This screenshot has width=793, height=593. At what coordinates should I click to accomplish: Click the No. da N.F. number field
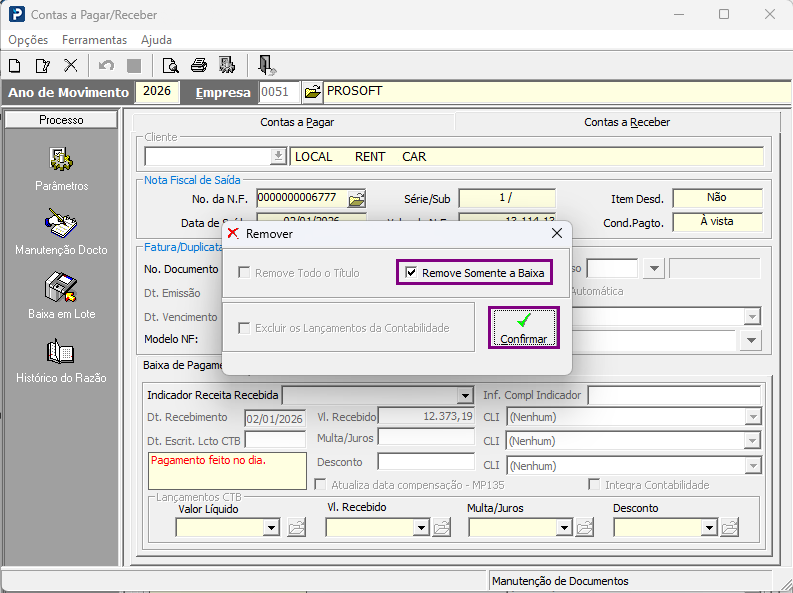click(302, 198)
